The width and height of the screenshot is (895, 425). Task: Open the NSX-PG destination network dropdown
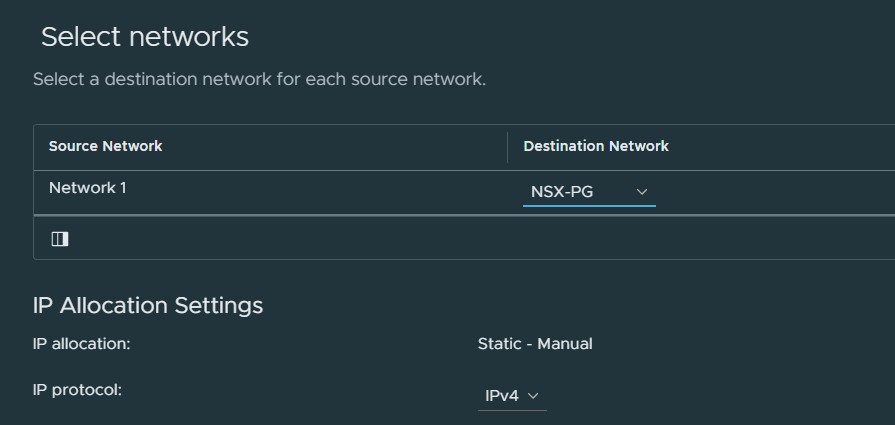[589, 192]
